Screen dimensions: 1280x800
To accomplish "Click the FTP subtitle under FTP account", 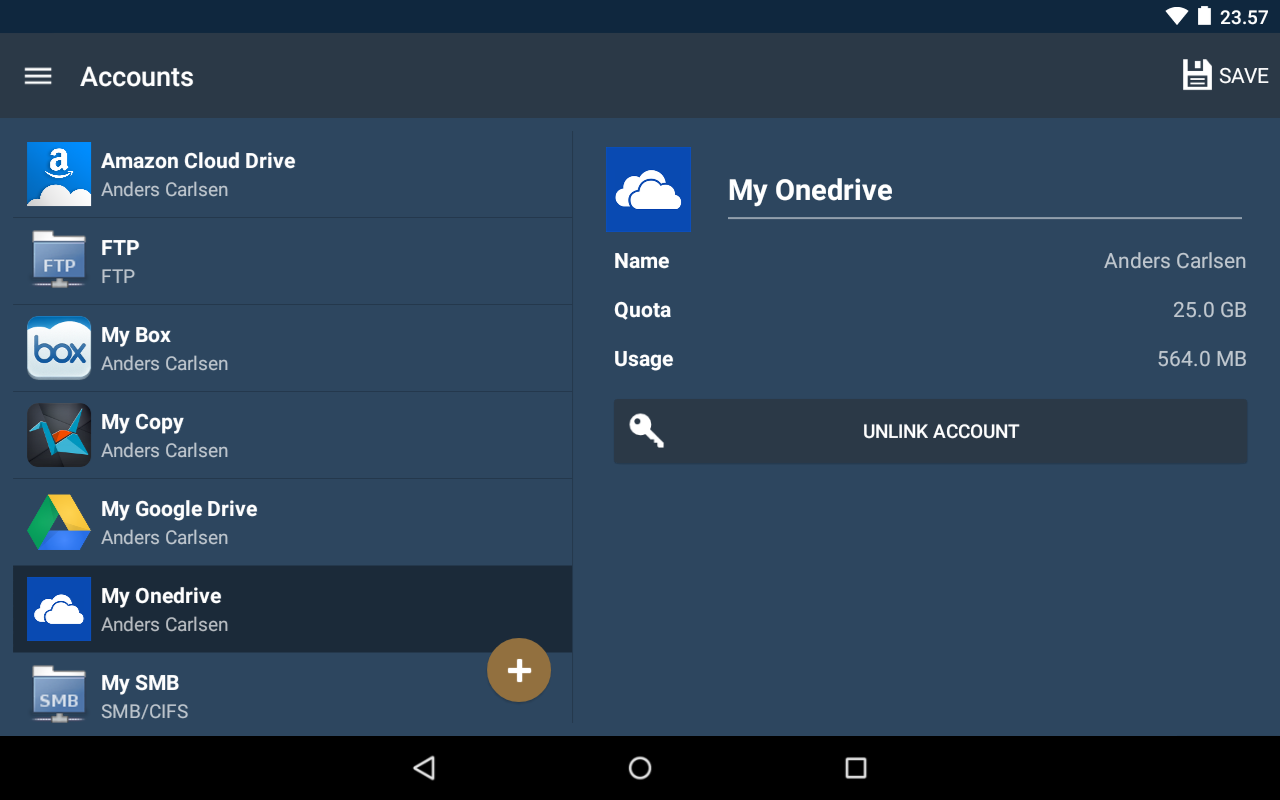I will pos(118,276).
